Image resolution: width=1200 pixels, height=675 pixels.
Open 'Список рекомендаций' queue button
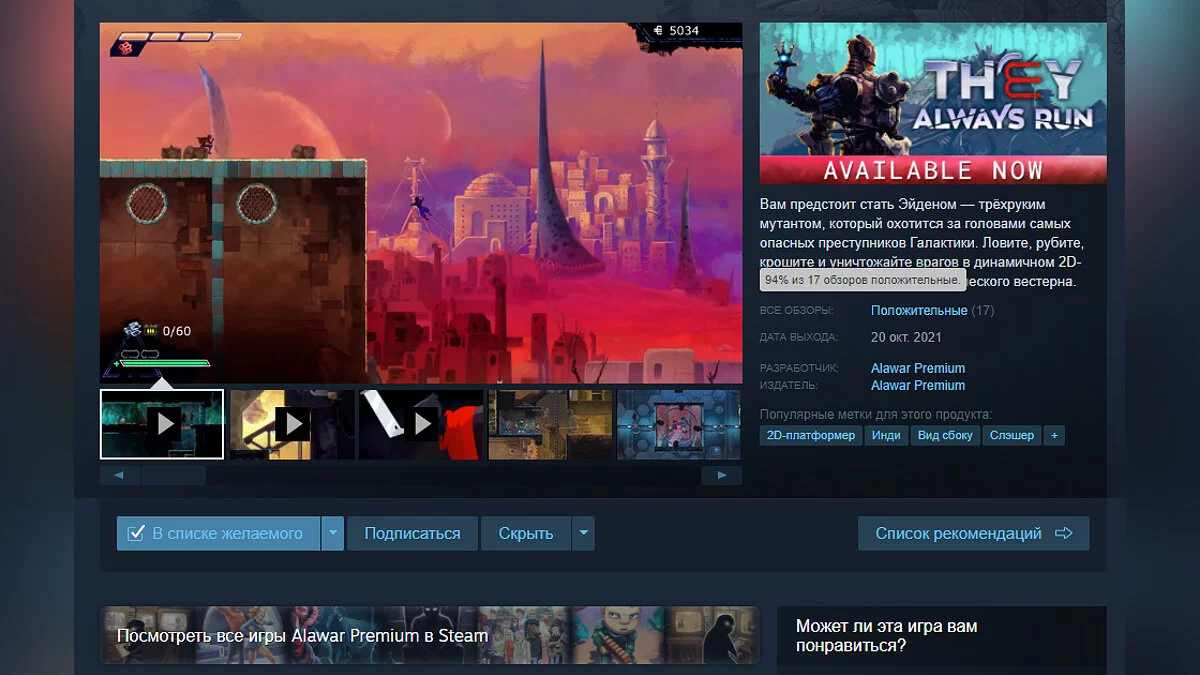(x=974, y=533)
